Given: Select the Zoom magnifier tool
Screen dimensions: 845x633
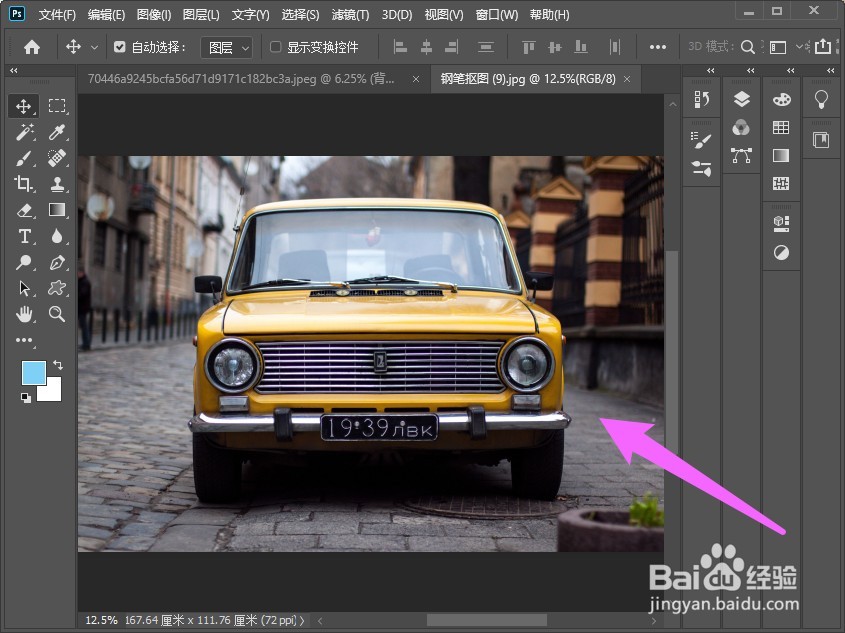Looking at the screenshot, I should point(57,314).
